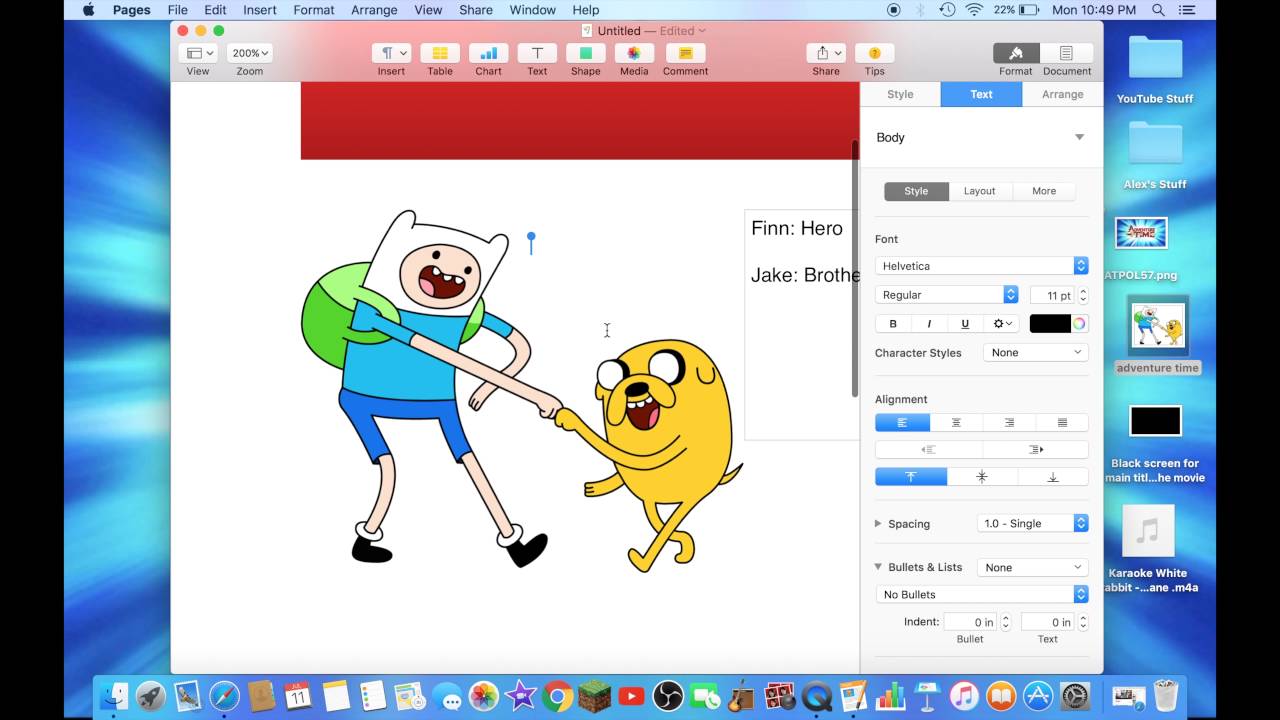Click the Bullet indent field
This screenshot has height=720, width=1280.
970,622
